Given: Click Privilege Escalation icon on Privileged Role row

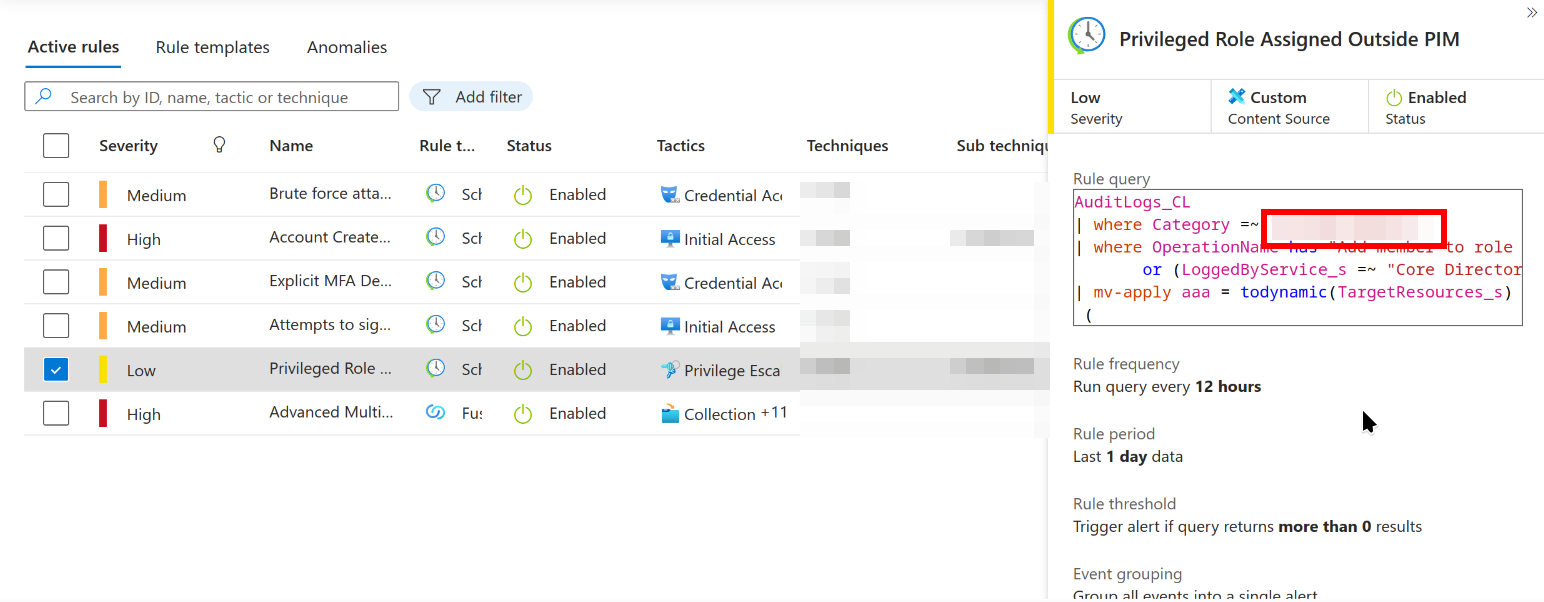Looking at the screenshot, I should pos(670,370).
